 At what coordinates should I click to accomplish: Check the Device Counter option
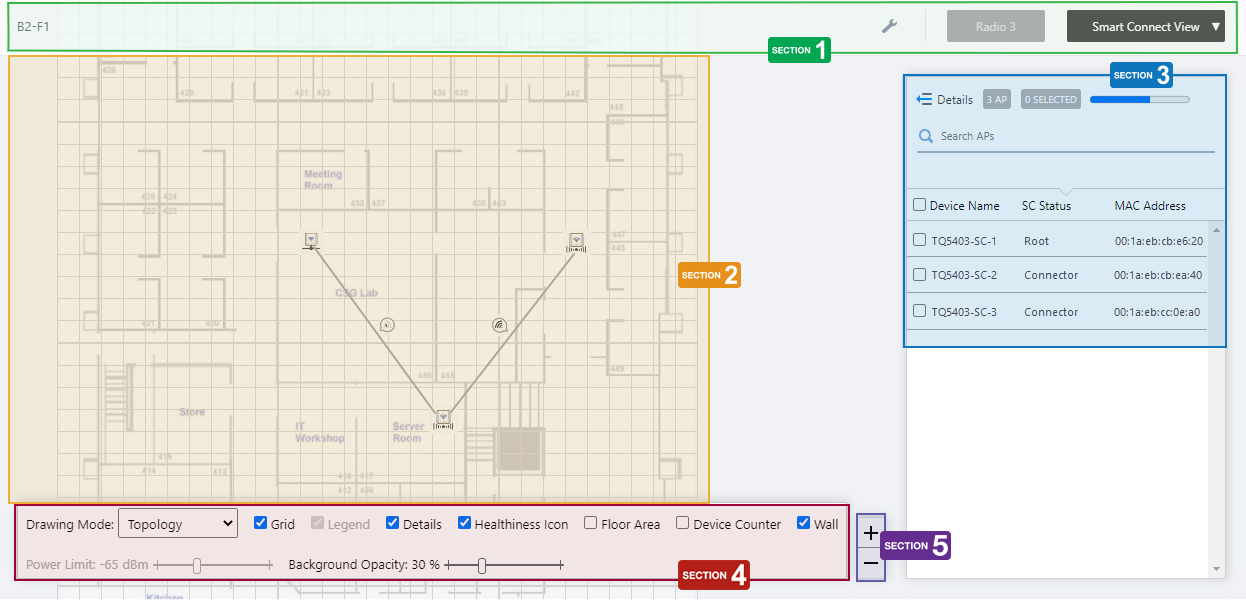pos(683,523)
